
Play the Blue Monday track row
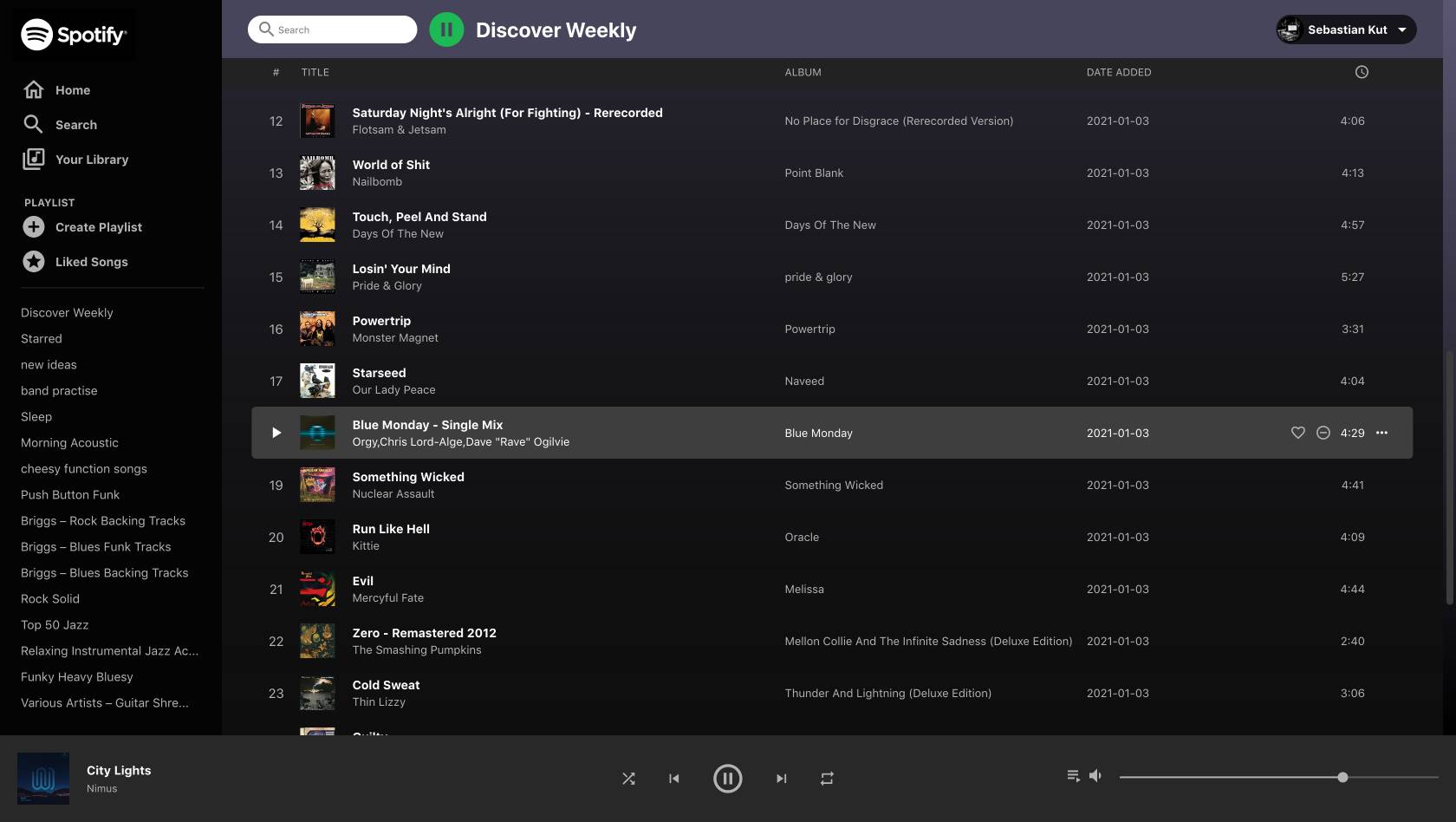[276, 433]
